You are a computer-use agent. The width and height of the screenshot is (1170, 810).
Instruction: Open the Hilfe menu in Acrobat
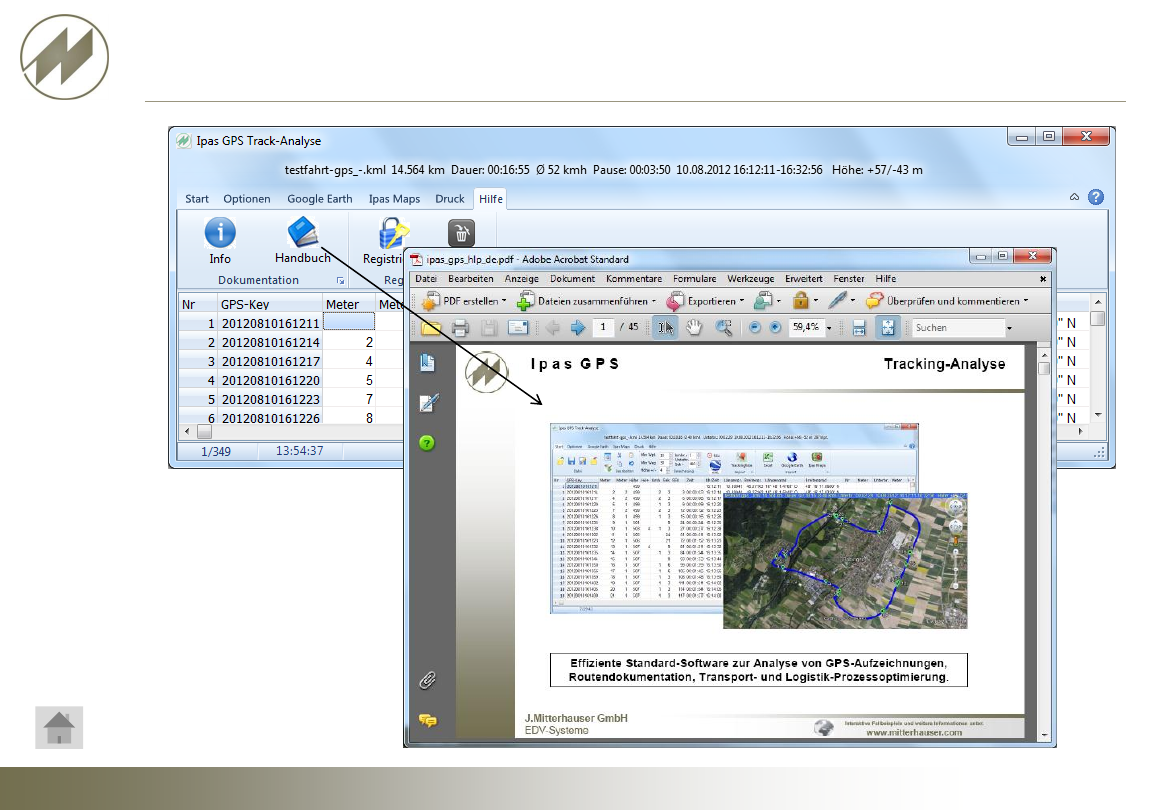pos(886,279)
